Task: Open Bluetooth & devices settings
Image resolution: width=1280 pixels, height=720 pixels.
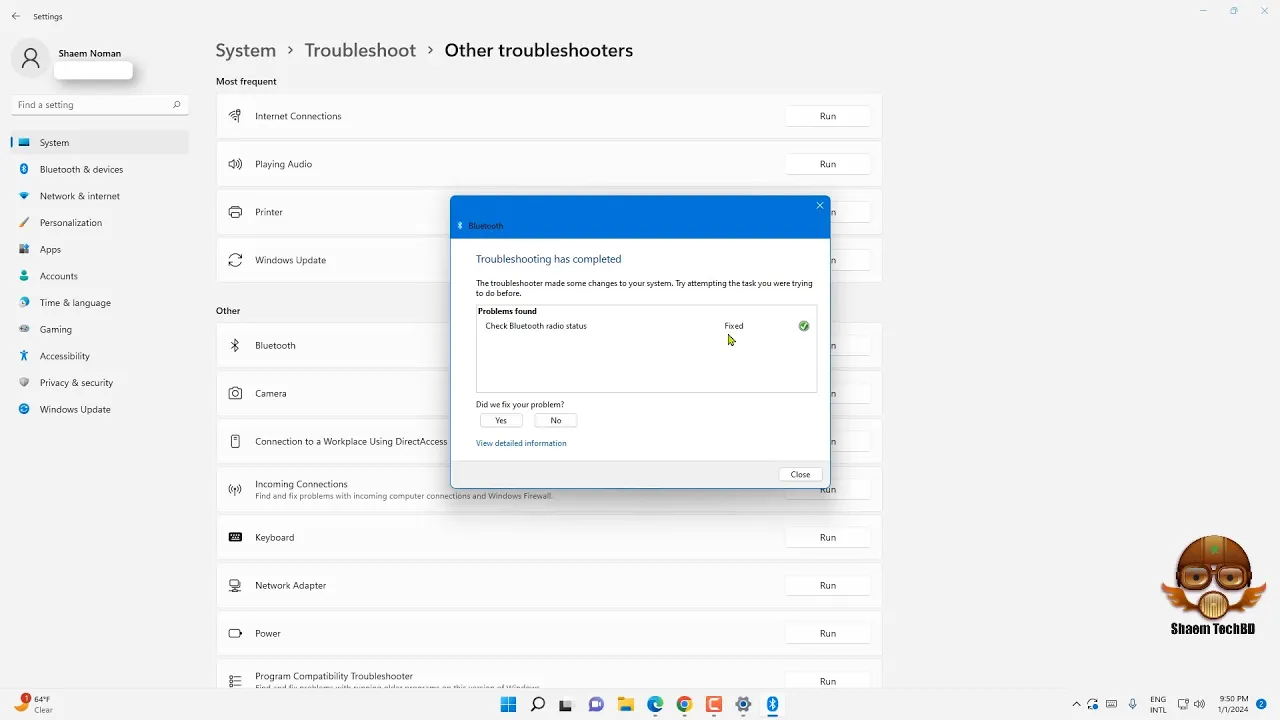Action: tap(100, 169)
